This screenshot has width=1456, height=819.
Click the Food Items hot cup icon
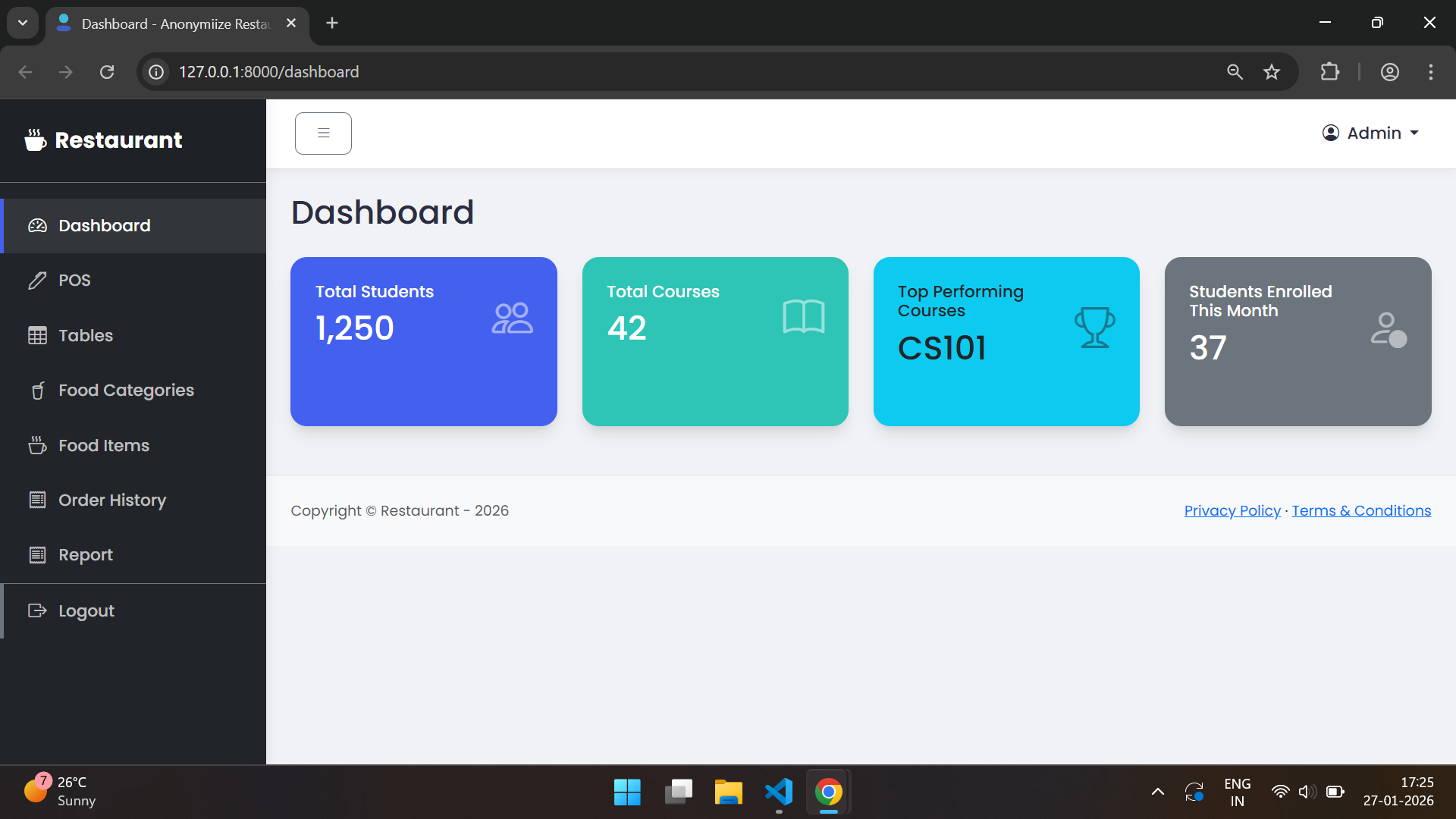(x=37, y=445)
